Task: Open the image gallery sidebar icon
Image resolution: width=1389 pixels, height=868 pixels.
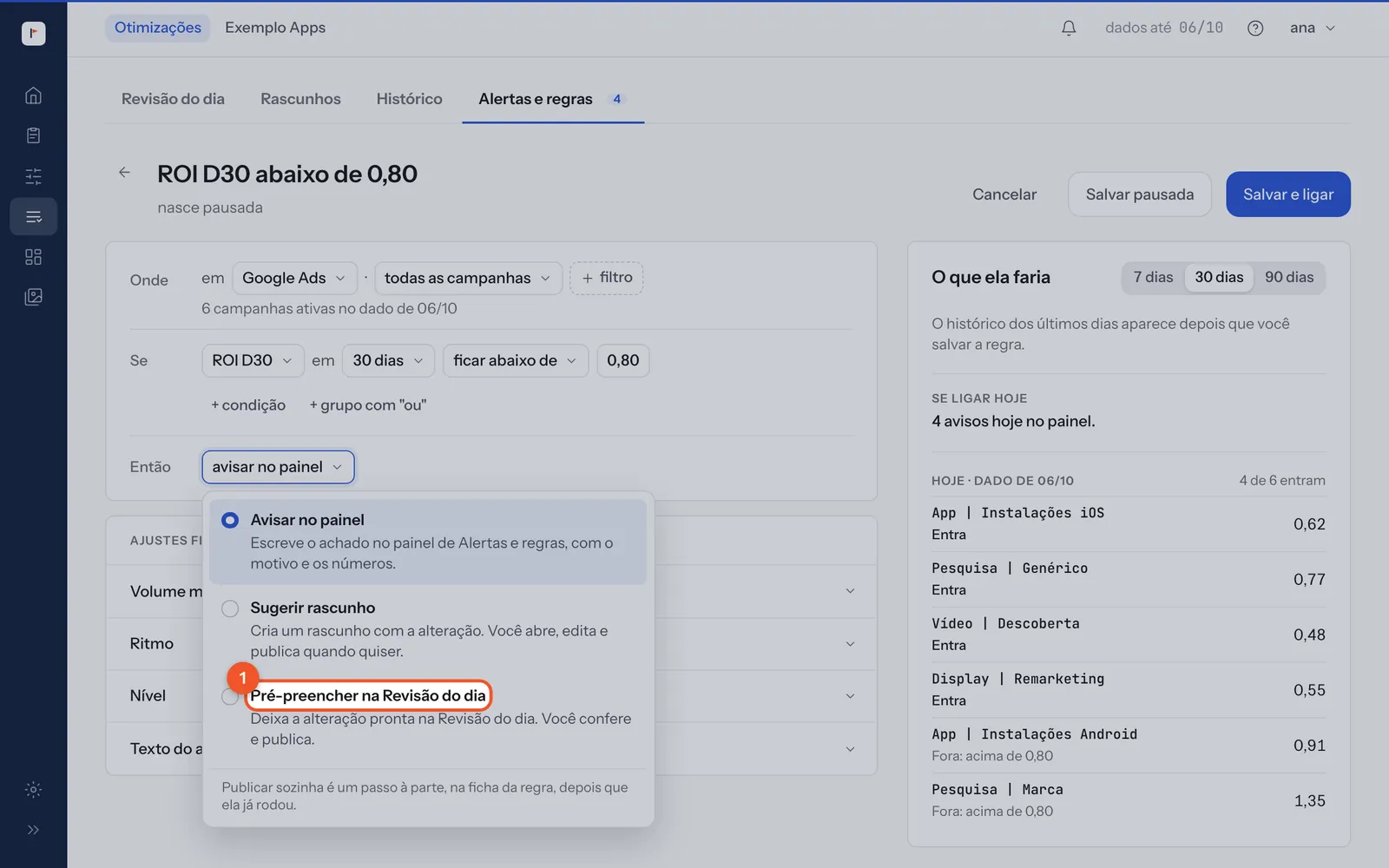Action: [x=33, y=297]
